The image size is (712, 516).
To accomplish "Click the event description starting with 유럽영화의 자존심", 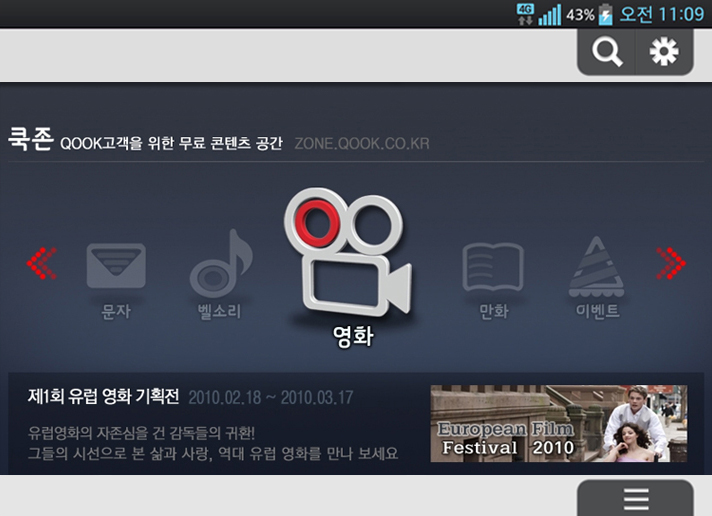I will click(x=212, y=443).
